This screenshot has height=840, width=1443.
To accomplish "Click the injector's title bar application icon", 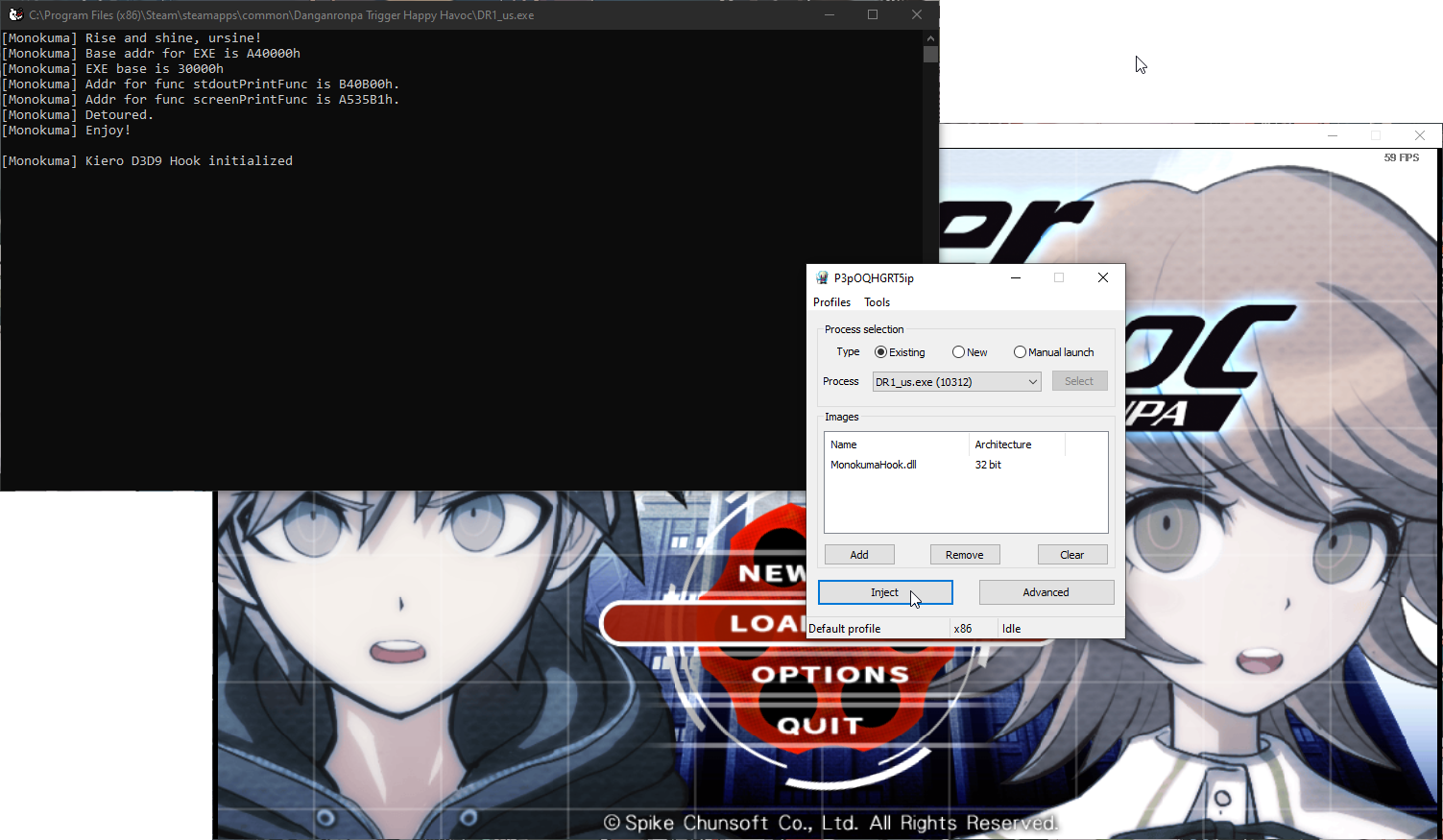I will point(822,277).
